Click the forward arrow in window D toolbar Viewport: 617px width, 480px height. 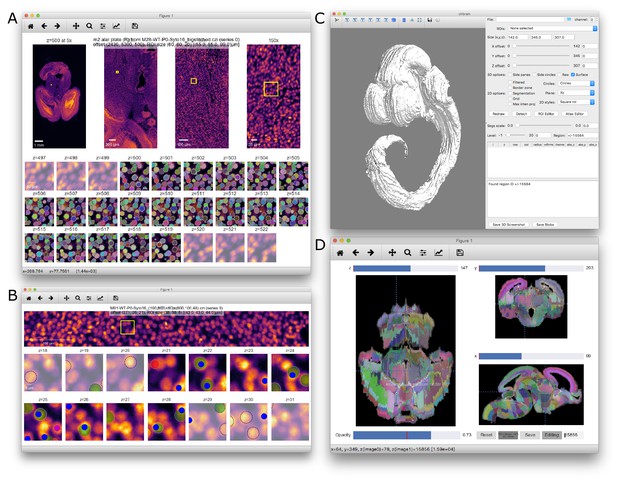tap(371, 253)
